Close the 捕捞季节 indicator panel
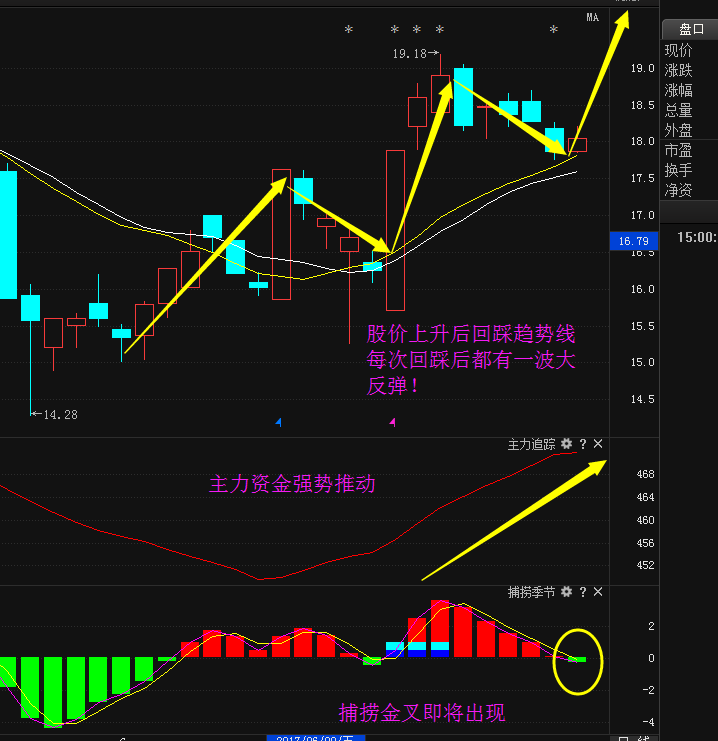The width and height of the screenshot is (718, 741). point(598,592)
